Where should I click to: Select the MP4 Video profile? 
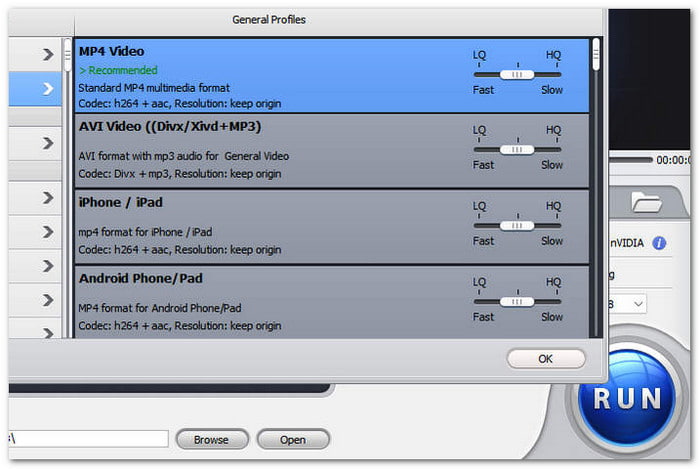(270, 76)
